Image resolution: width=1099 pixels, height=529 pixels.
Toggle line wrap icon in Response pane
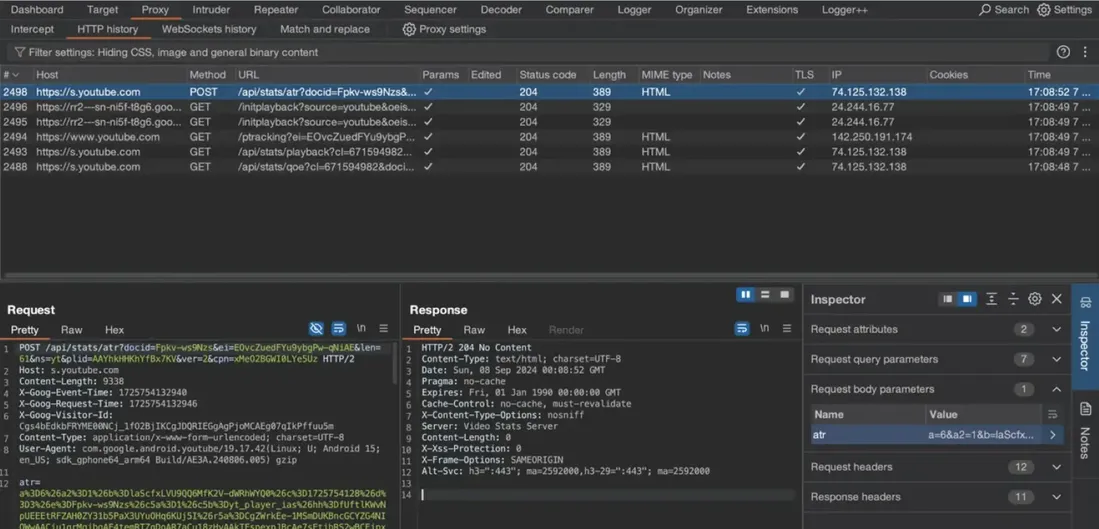742,329
